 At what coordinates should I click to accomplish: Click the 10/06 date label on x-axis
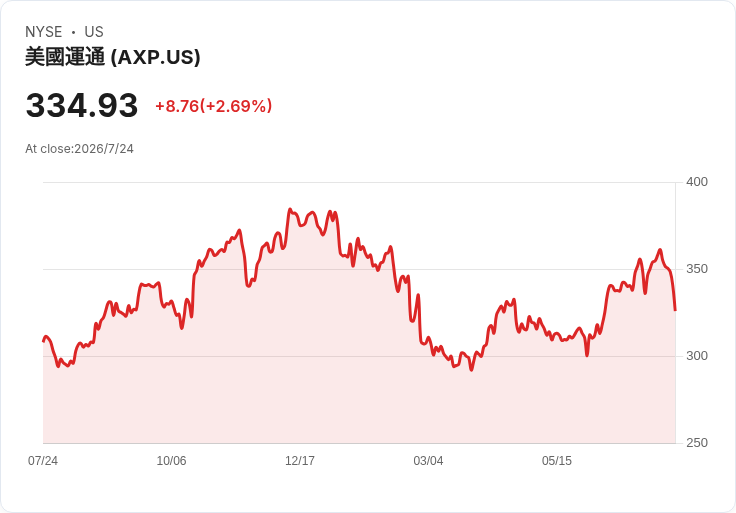pos(171,460)
